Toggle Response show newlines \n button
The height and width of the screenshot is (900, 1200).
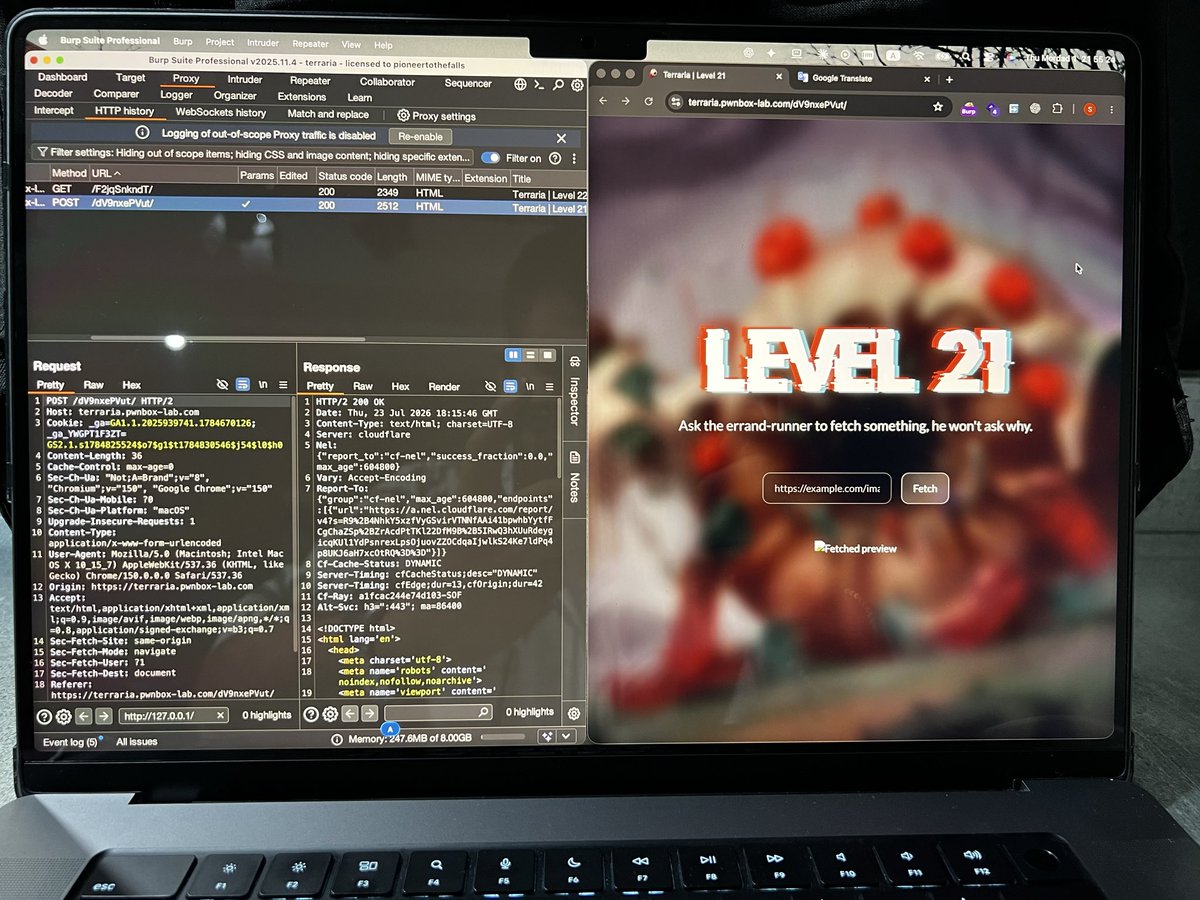[x=529, y=386]
